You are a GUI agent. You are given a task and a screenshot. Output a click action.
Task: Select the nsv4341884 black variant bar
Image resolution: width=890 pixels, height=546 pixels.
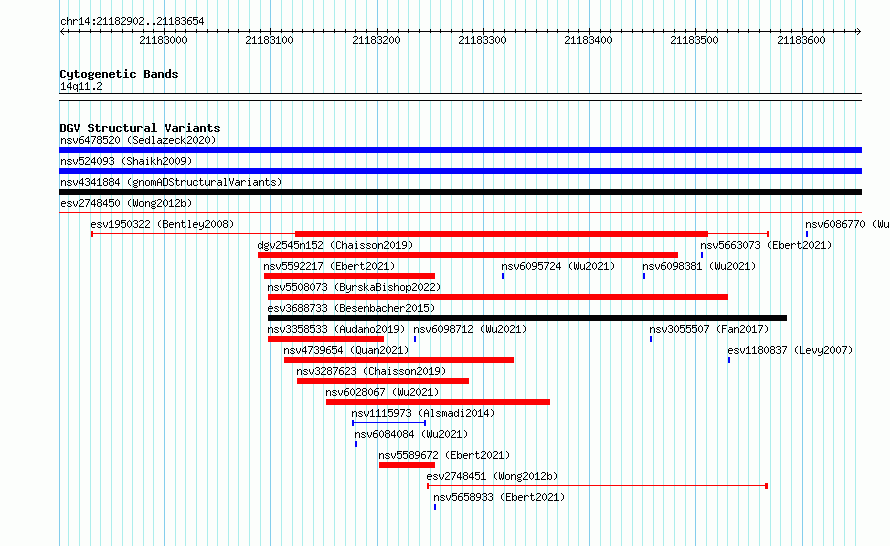[460, 192]
